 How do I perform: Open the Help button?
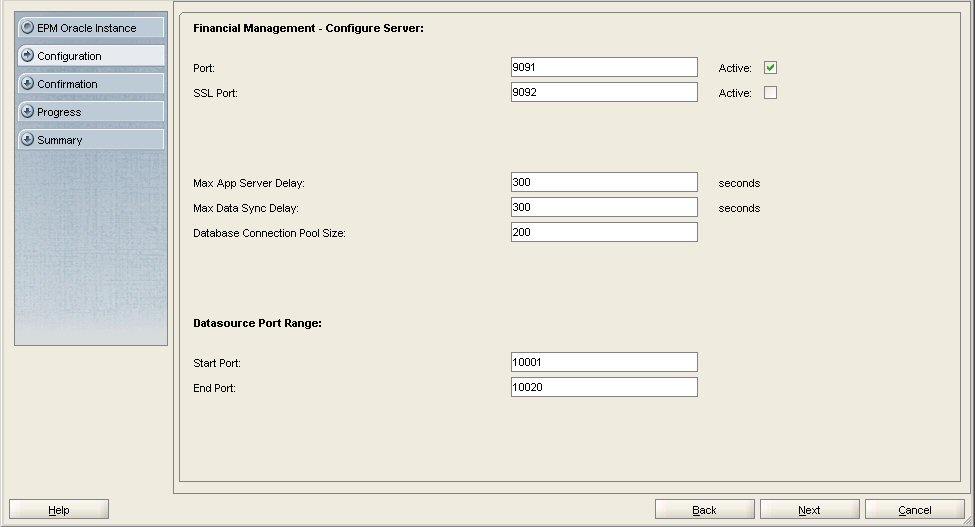click(59, 510)
